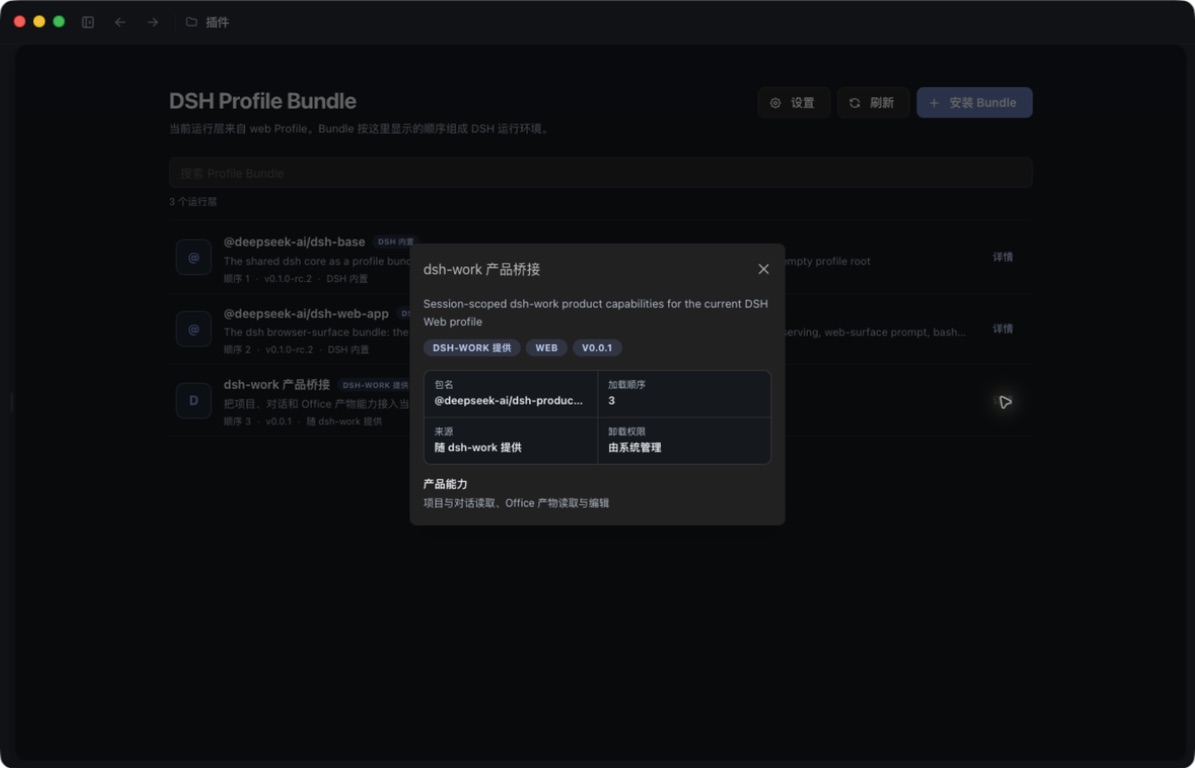The image size is (1195, 768).
Task: Close the dsh-work 产品桥接 dialog
Action: coord(763,269)
